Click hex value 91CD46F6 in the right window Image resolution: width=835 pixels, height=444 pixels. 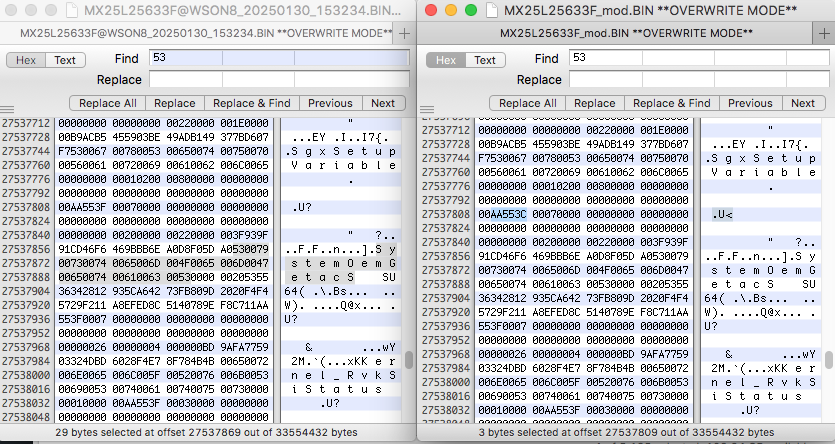(x=502, y=256)
